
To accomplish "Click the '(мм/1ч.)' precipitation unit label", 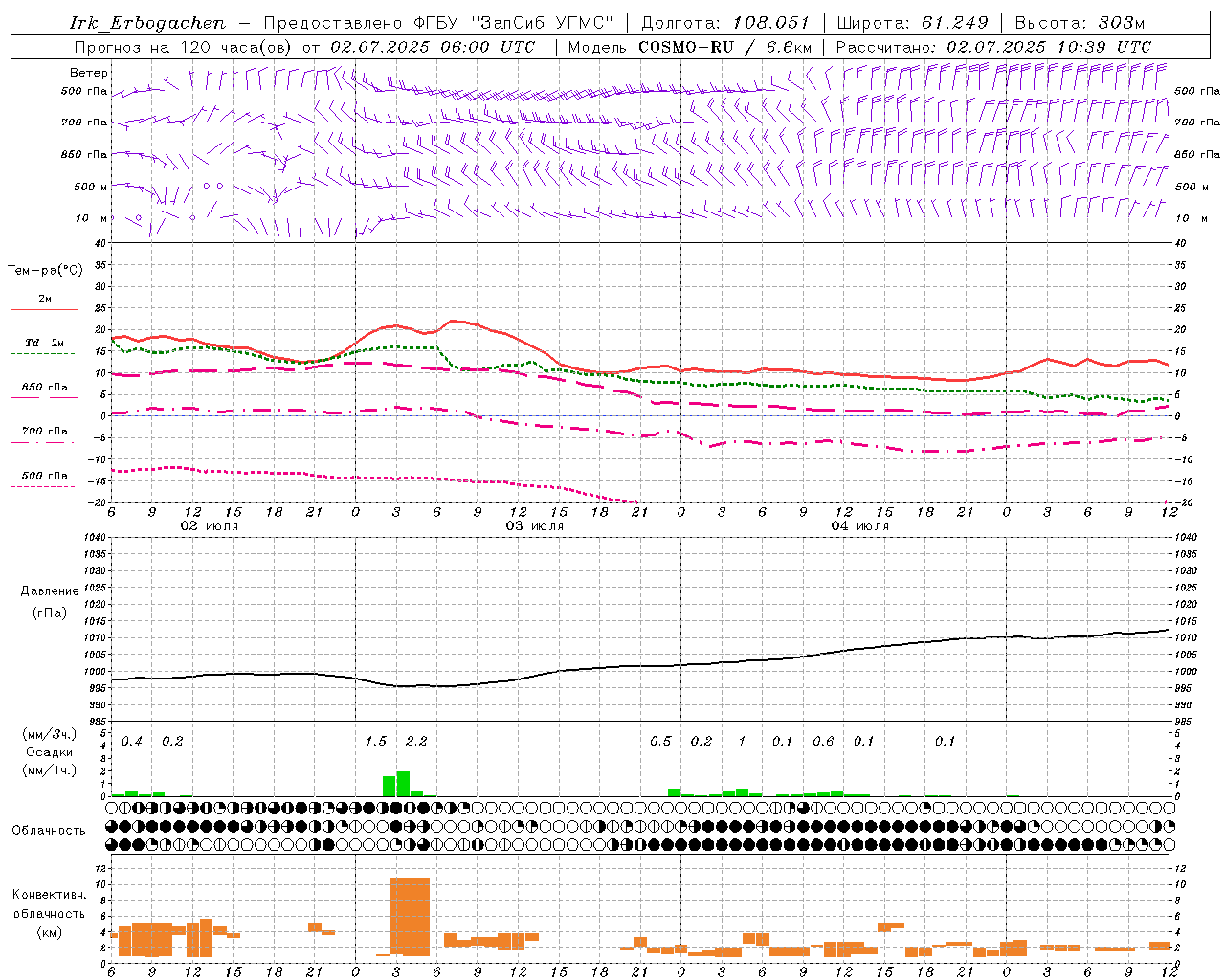I will tap(50, 770).
